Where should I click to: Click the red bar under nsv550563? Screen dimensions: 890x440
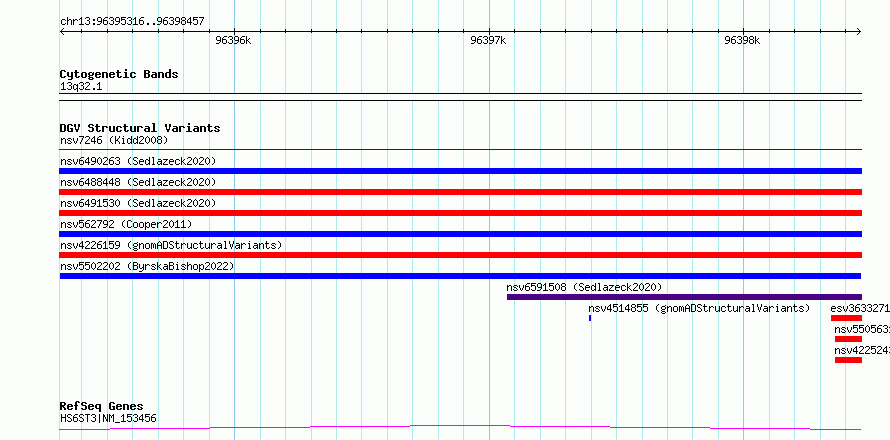849,339
